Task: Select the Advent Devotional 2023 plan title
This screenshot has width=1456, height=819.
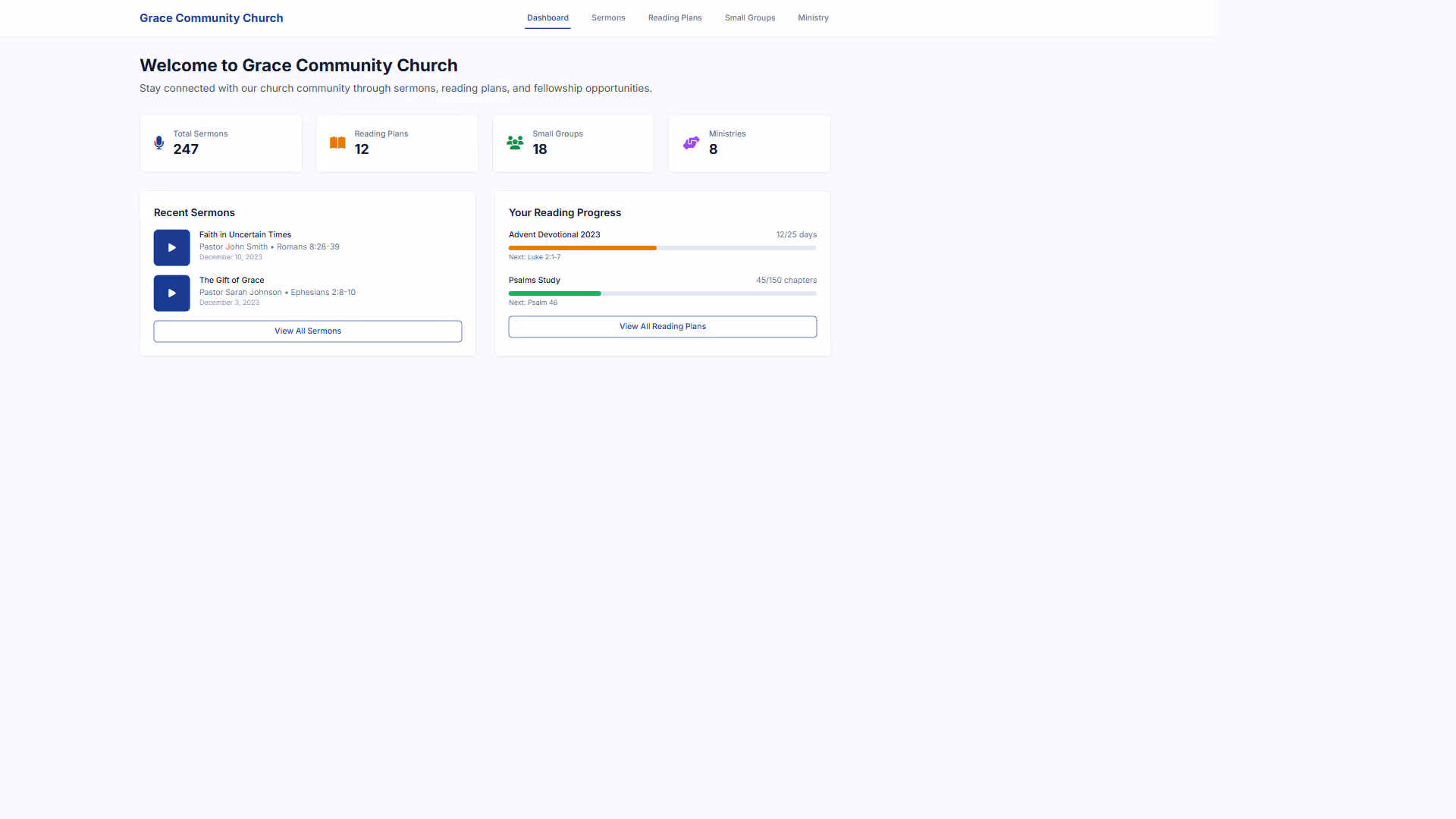Action: coord(554,234)
